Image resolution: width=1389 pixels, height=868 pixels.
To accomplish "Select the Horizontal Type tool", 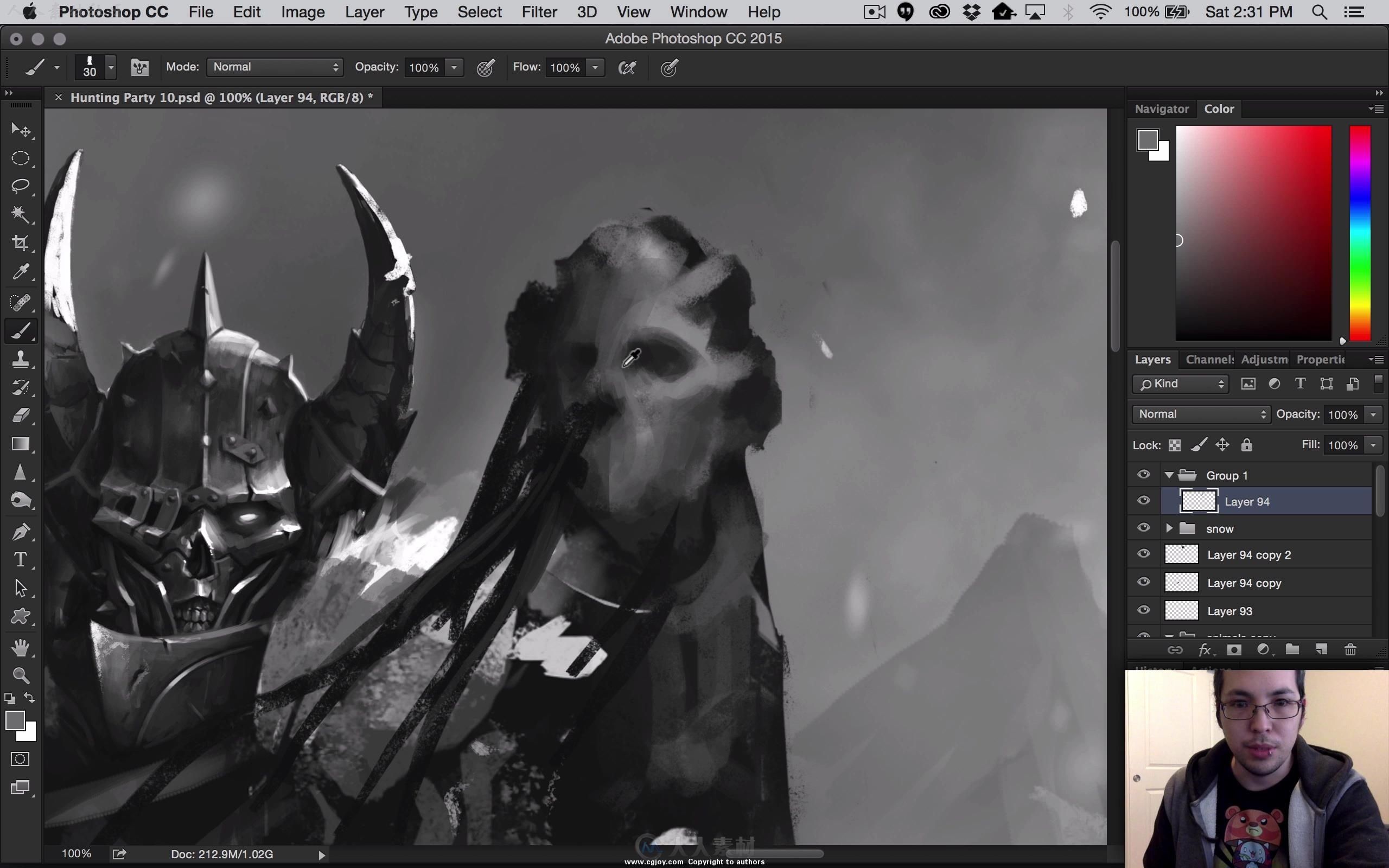I will pyautogui.click(x=21, y=560).
